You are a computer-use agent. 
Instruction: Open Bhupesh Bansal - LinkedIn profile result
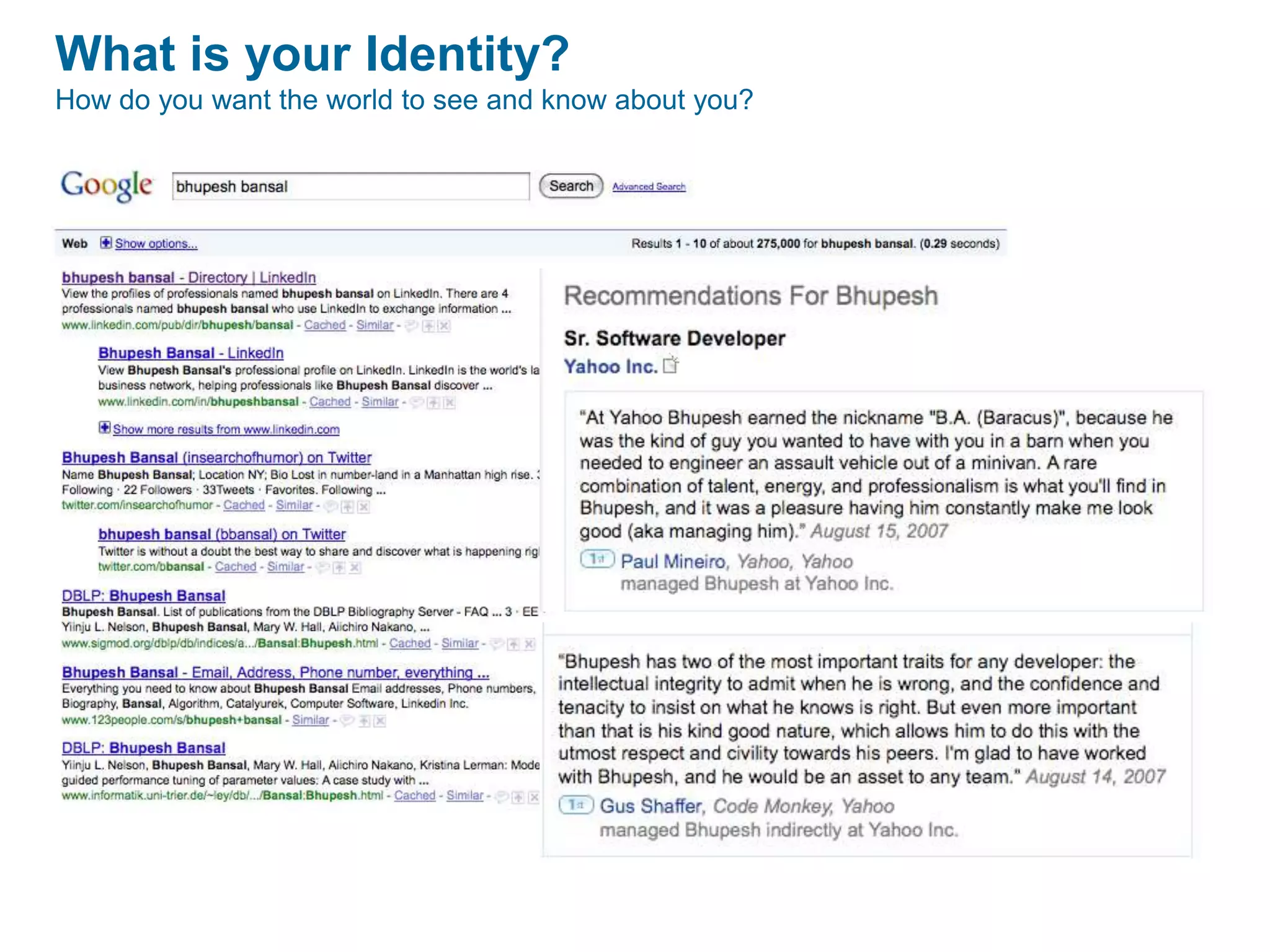click(x=191, y=353)
